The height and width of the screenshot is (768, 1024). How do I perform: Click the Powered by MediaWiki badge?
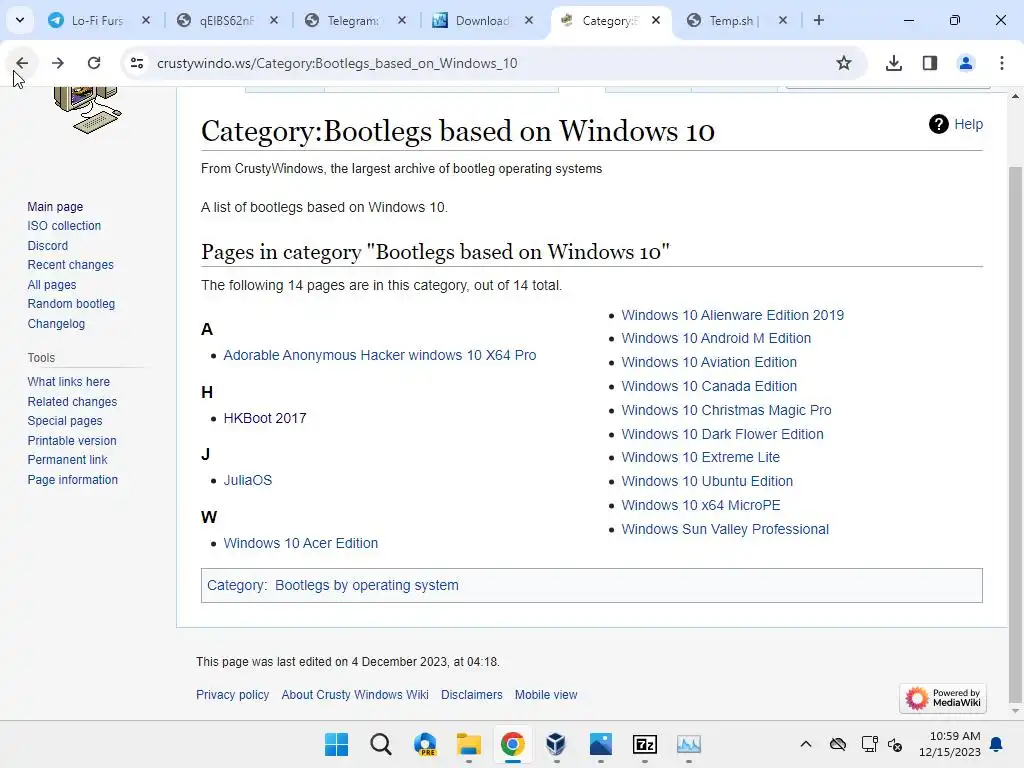942,698
